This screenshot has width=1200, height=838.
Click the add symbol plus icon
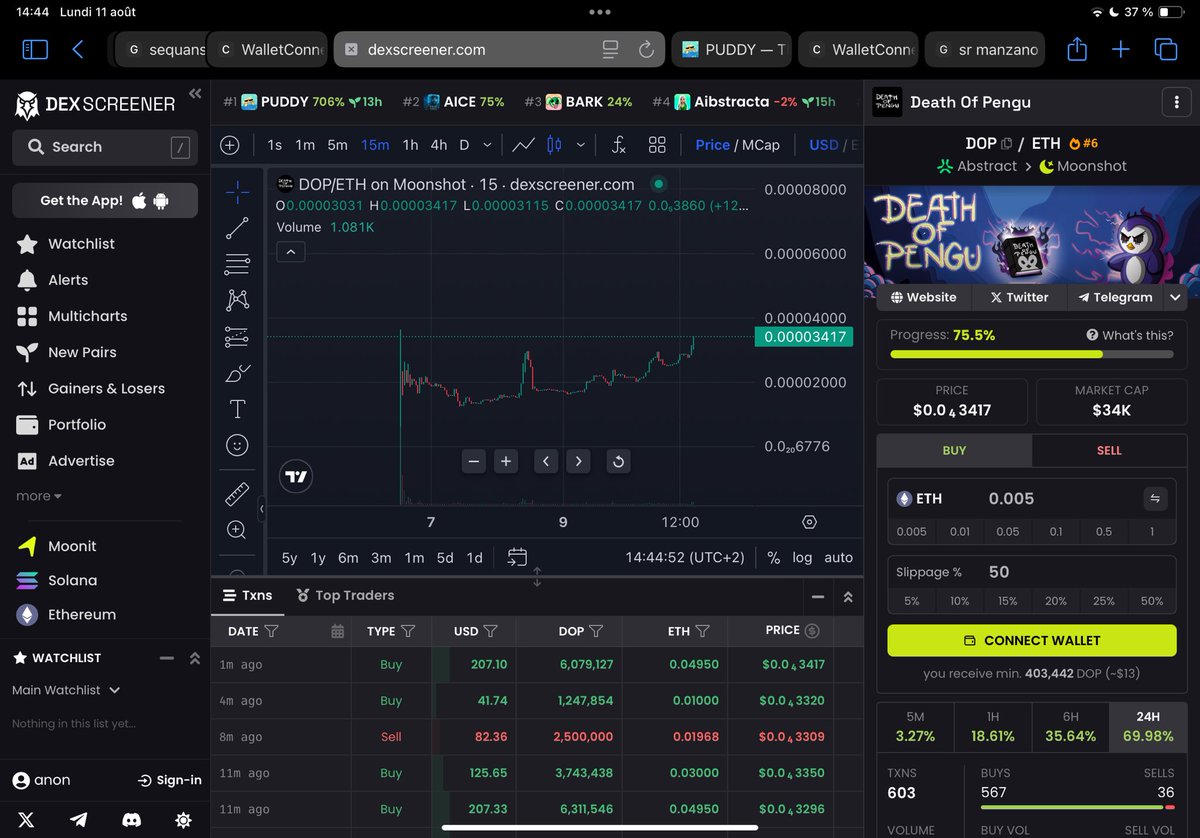click(x=230, y=145)
